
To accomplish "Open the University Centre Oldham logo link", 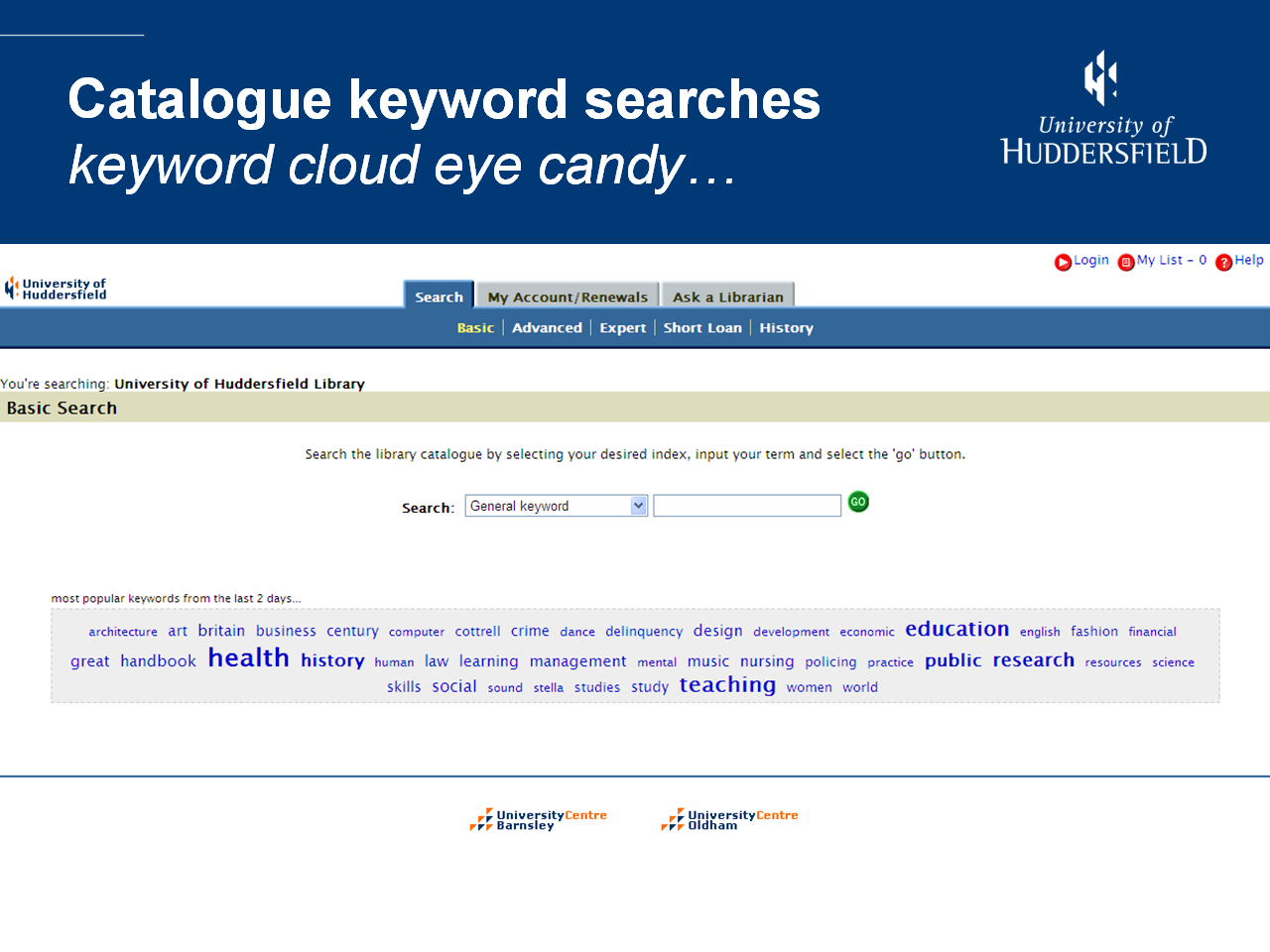I will point(730,819).
